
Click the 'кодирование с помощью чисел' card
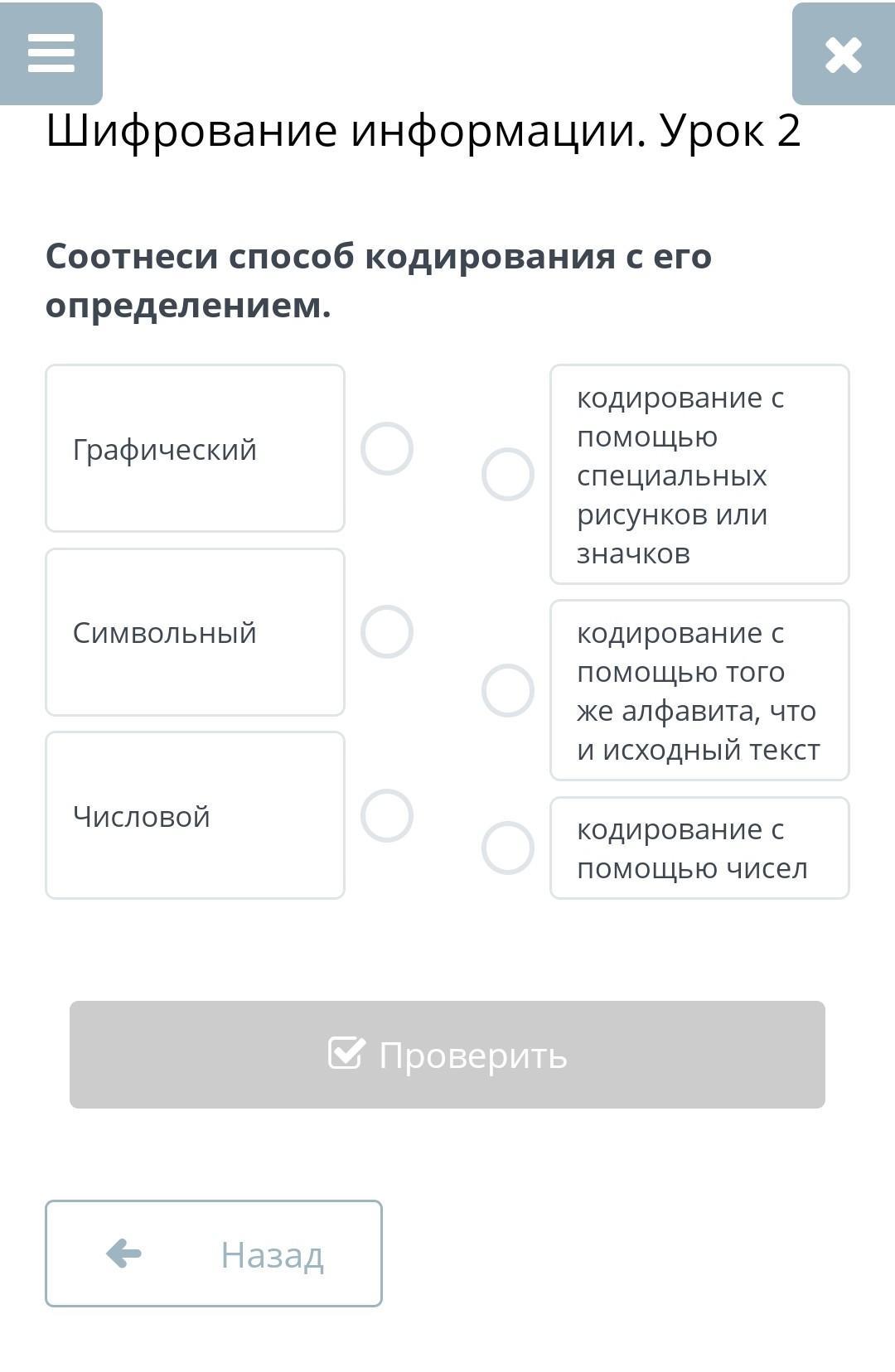(699, 848)
